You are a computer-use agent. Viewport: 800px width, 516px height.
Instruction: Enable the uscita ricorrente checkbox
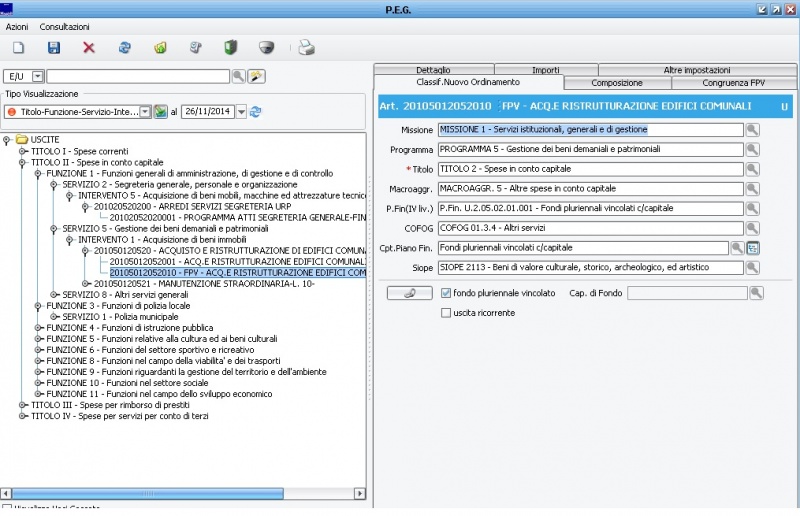pos(446,313)
